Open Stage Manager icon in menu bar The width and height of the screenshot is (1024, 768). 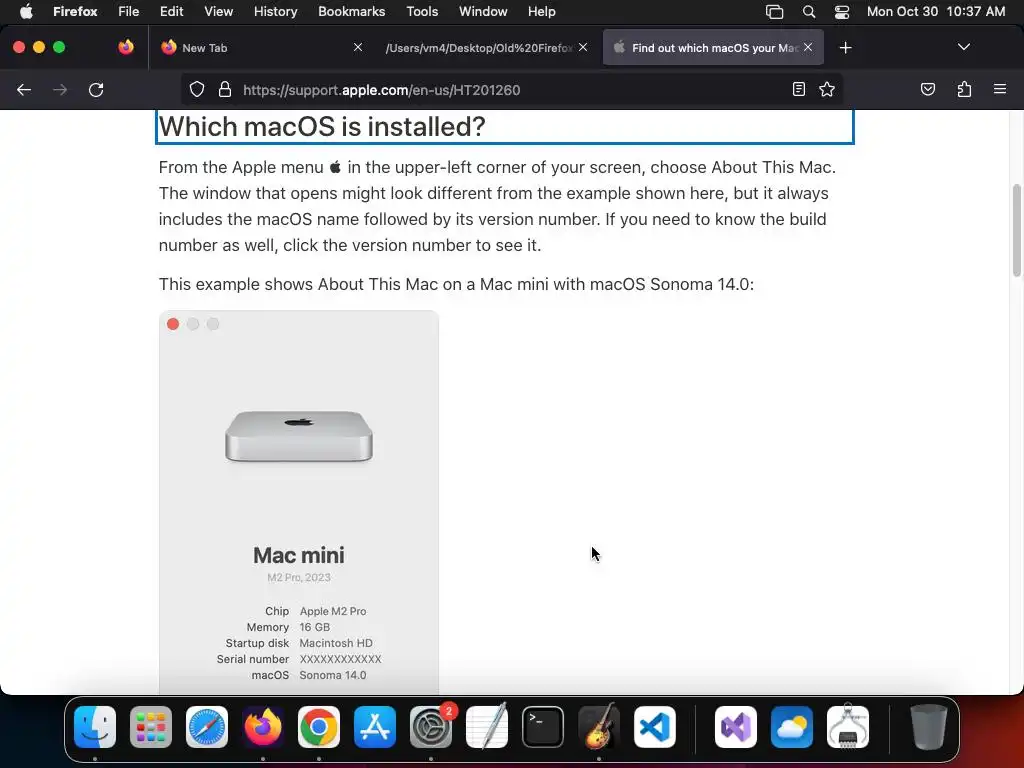(x=775, y=12)
